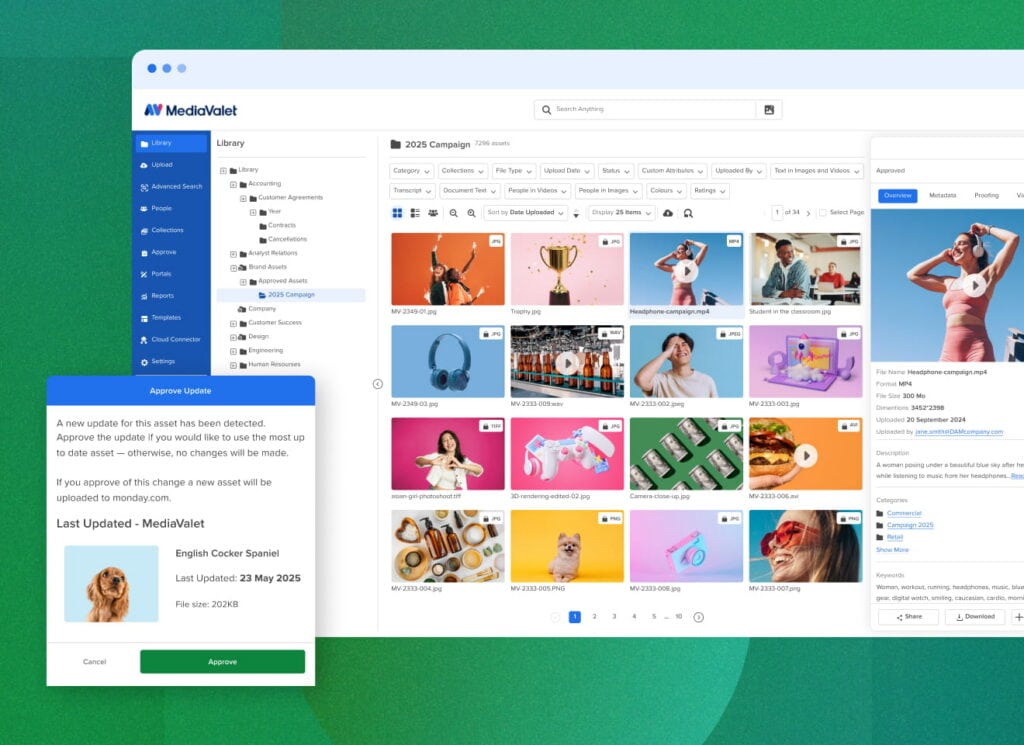Expand the Accounting folder in the tree

[233, 184]
